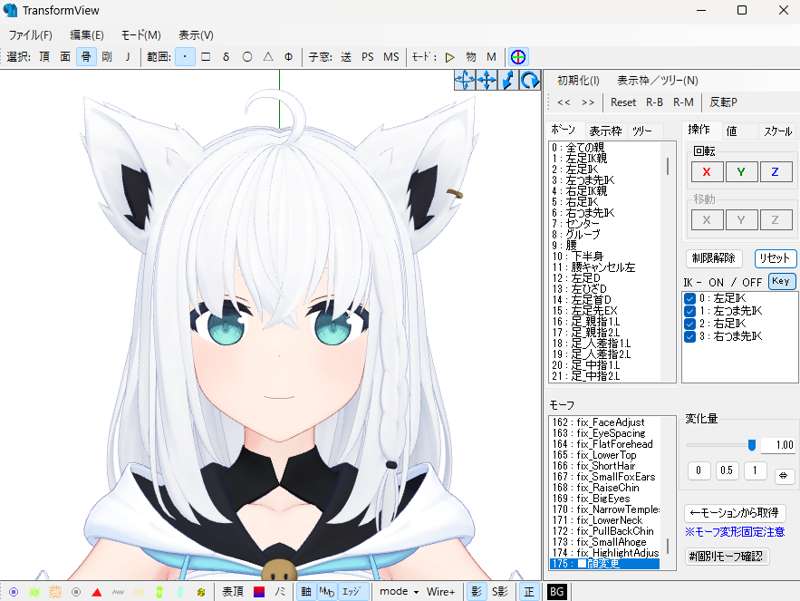Open the 表示枠/ツリー(N) menu
Image resolution: width=800 pixels, height=601 pixels.
658,80
